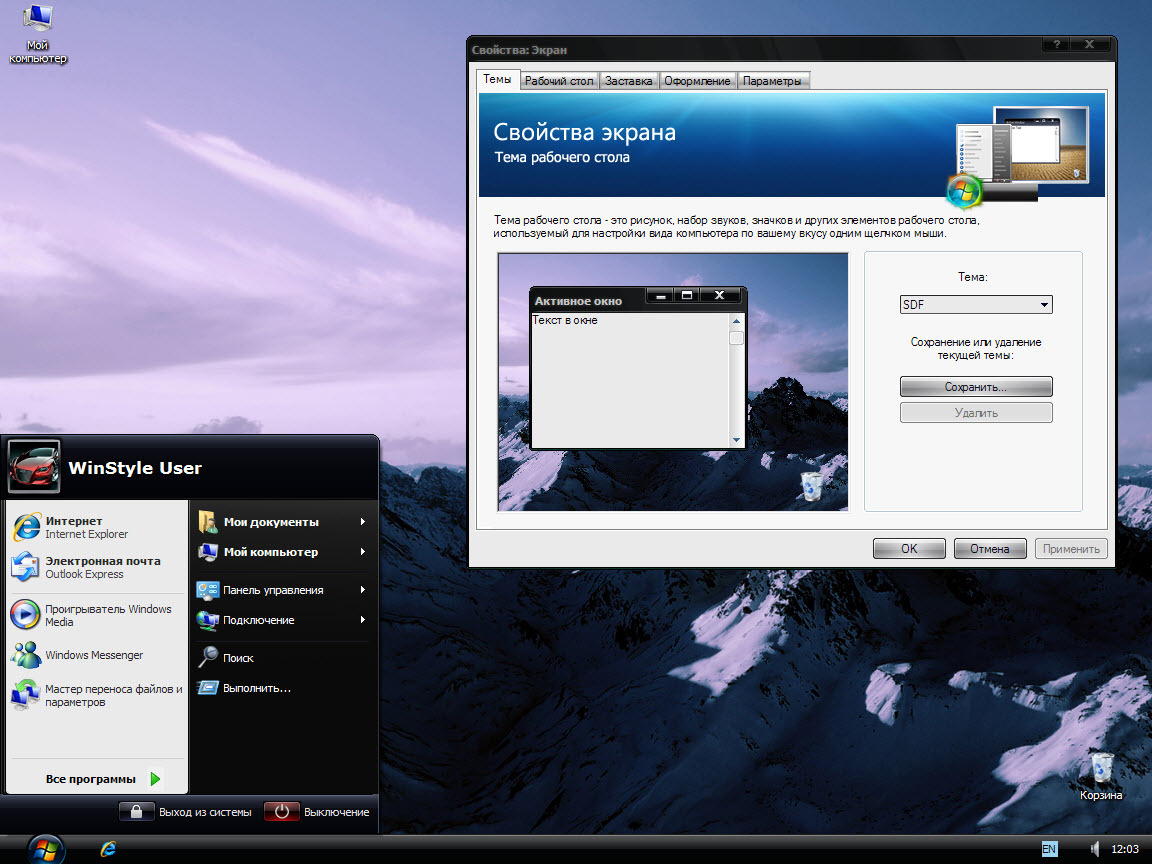Click the Поиск label in Start menu
Viewport: 1152px width, 864px height.
point(238,658)
